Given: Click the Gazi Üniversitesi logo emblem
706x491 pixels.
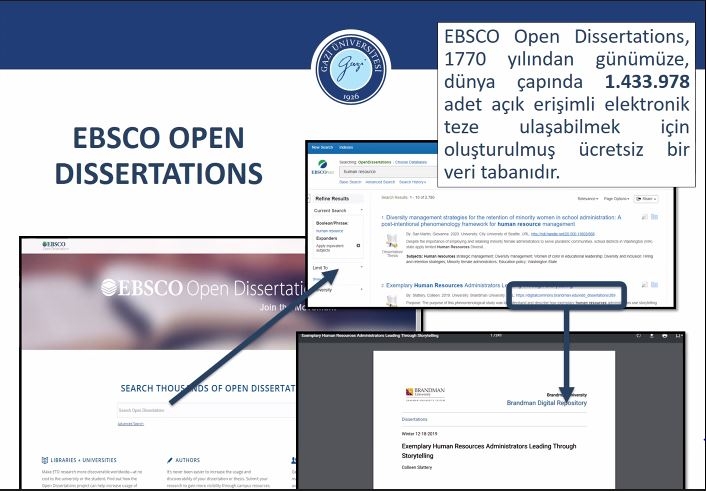Looking at the screenshot, I should (351, 68).
